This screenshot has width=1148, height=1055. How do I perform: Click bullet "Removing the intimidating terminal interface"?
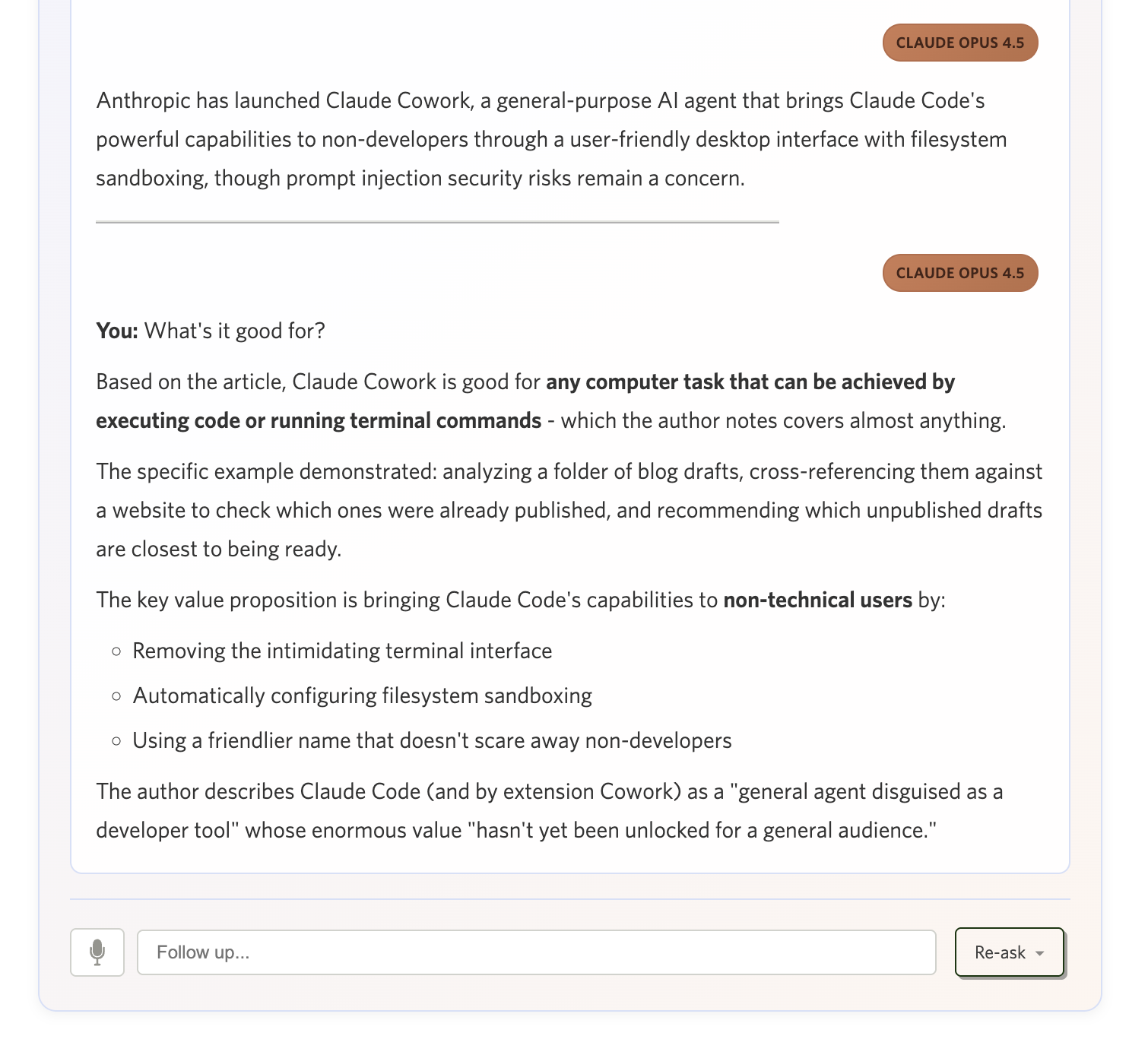coord(342,651)
